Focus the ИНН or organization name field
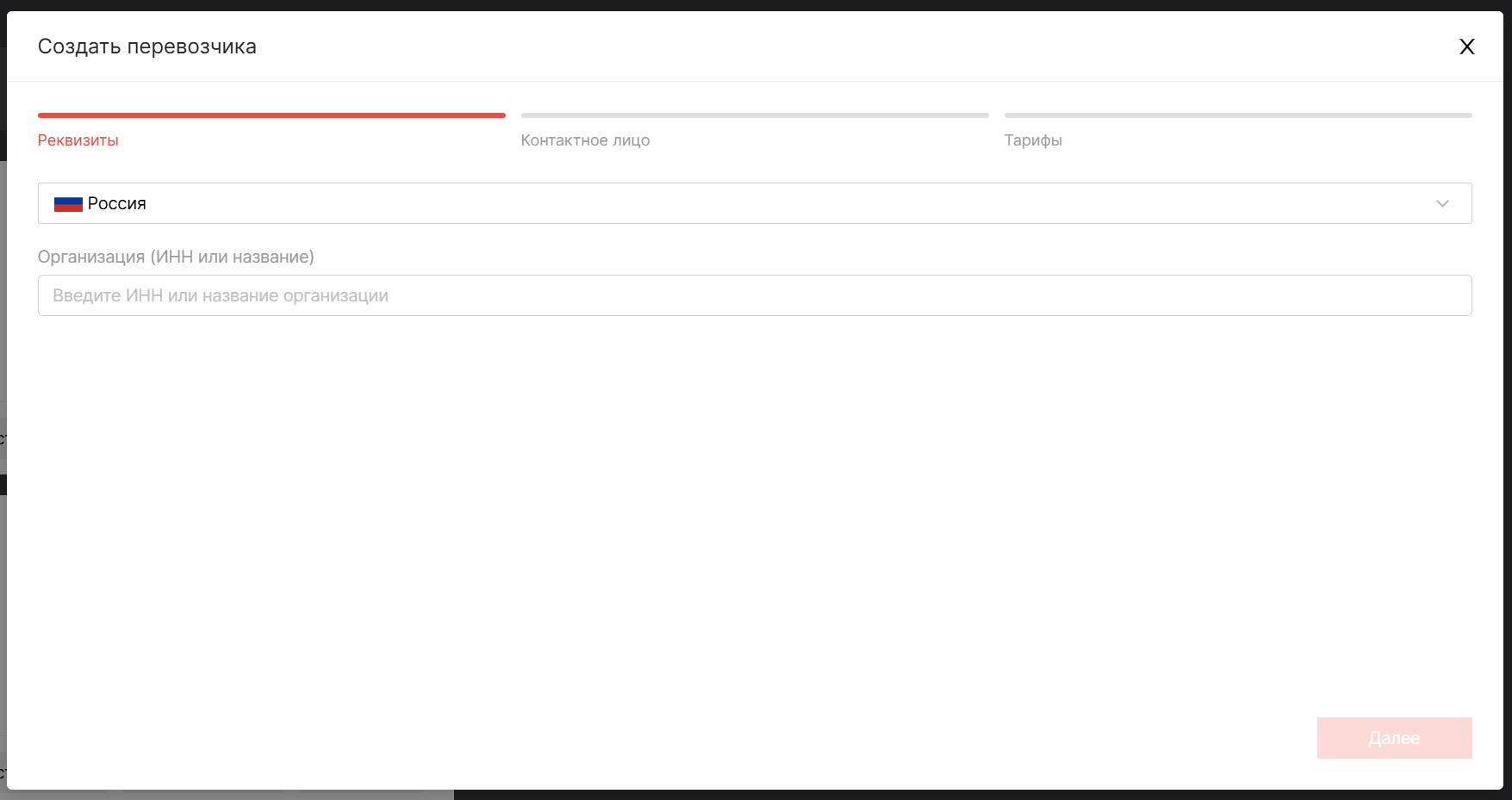Viewport: 1512px width, 800px height. coord(755,295)
